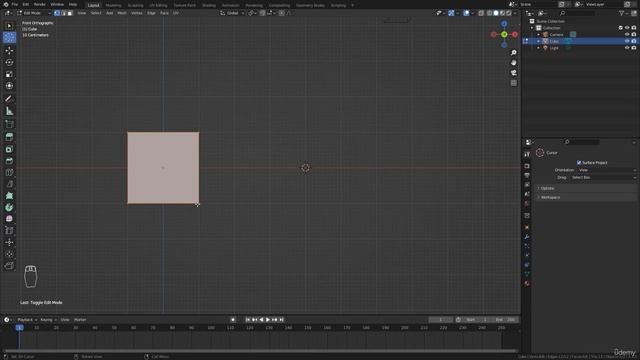Toggle X-ray view button
640x360 pixels.
click(x=481, y=13)
